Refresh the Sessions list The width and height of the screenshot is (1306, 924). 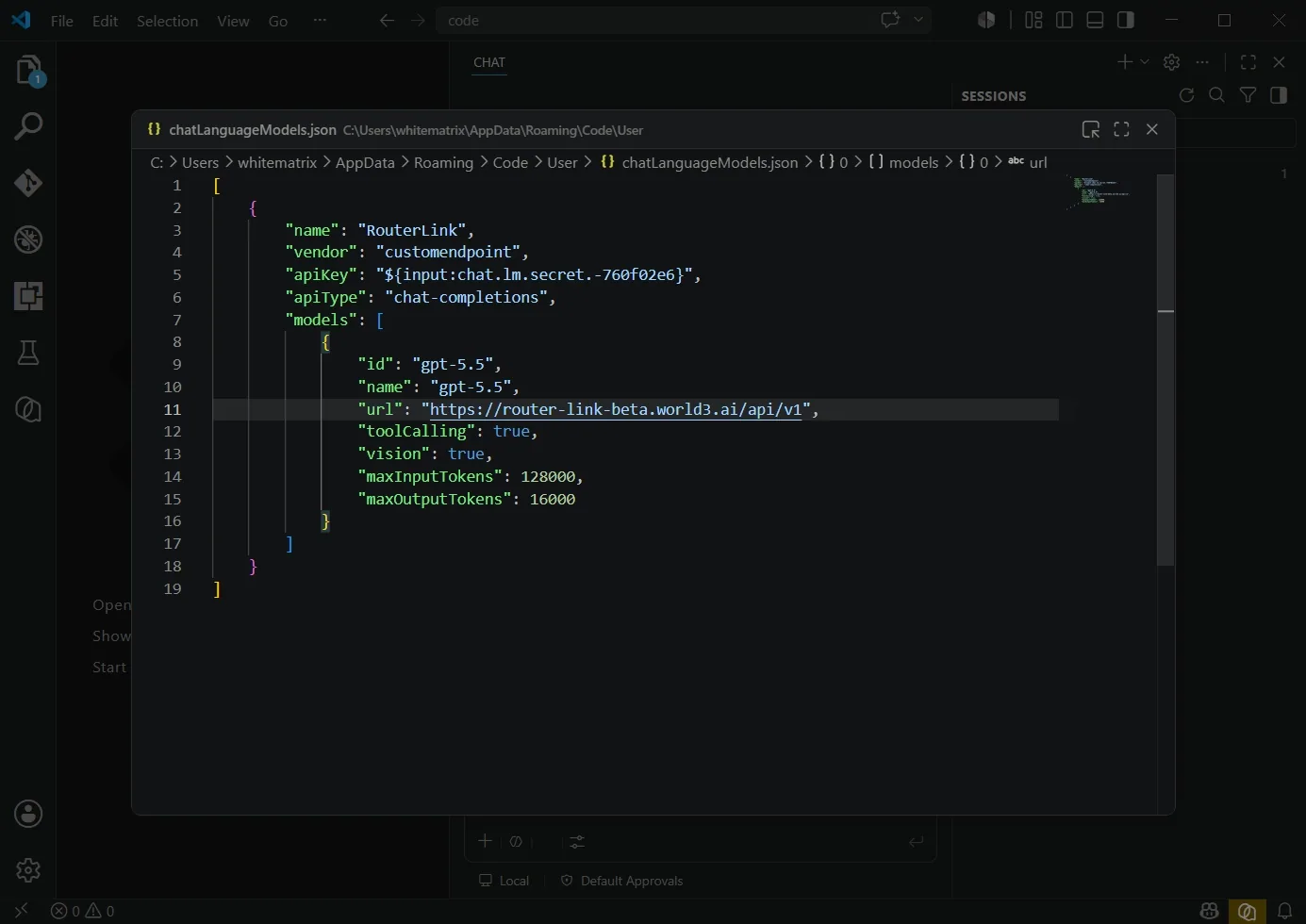coord(1186,95)
